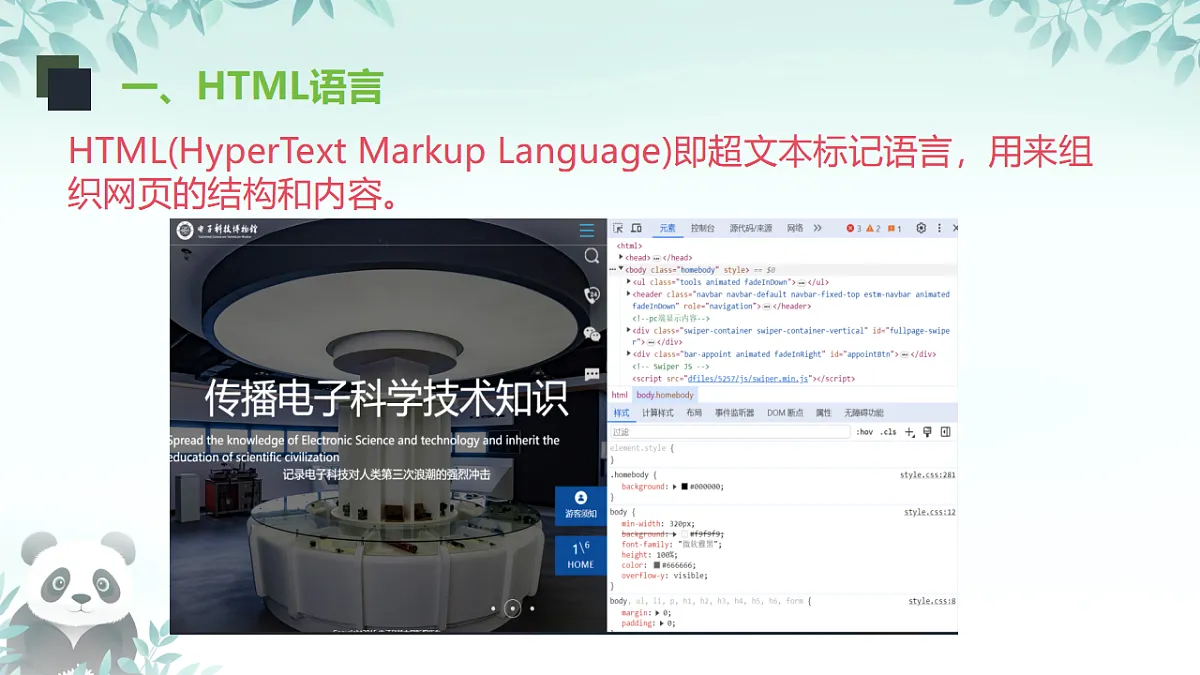Screen dimensions: 1200x675
Task: Click the museum logo on the webpage
Action: 218,231
